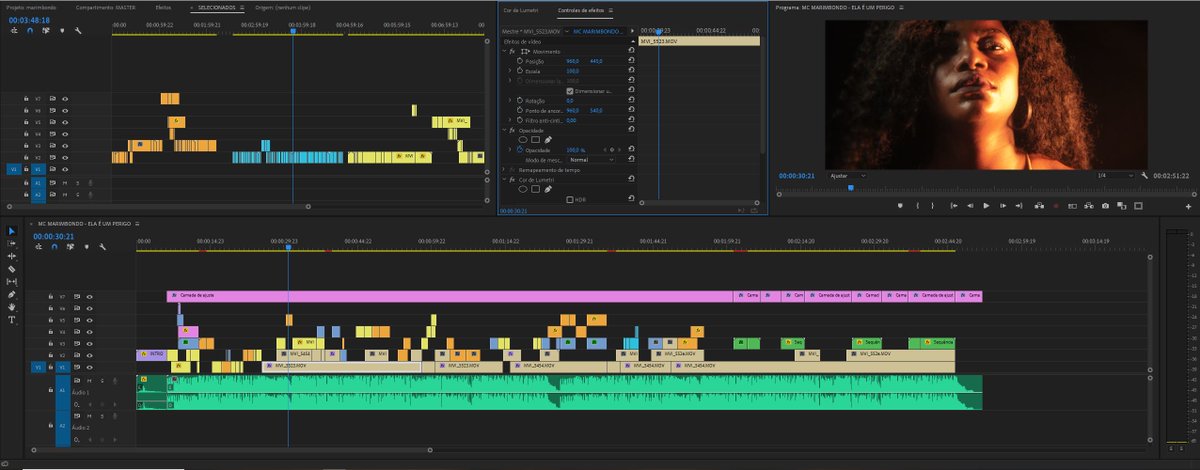Draw ellipse mask under Opacidade
Image resolution: width=1200 pixels, height=470 pixels.
(523, 140)
